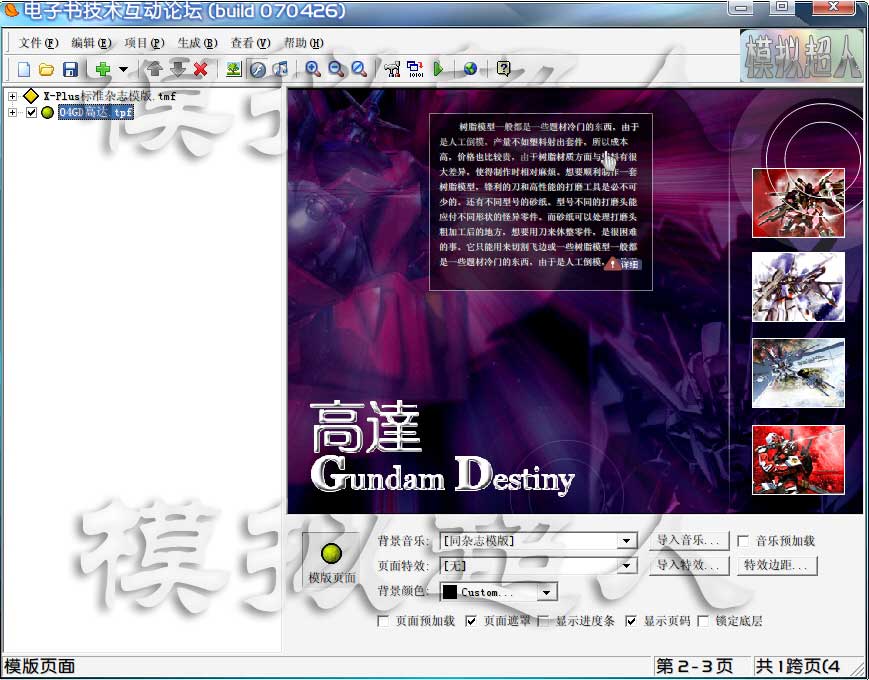Open the 文件(F) menu
This screenshot has width=869, height=680.
(x=38, y=43)
